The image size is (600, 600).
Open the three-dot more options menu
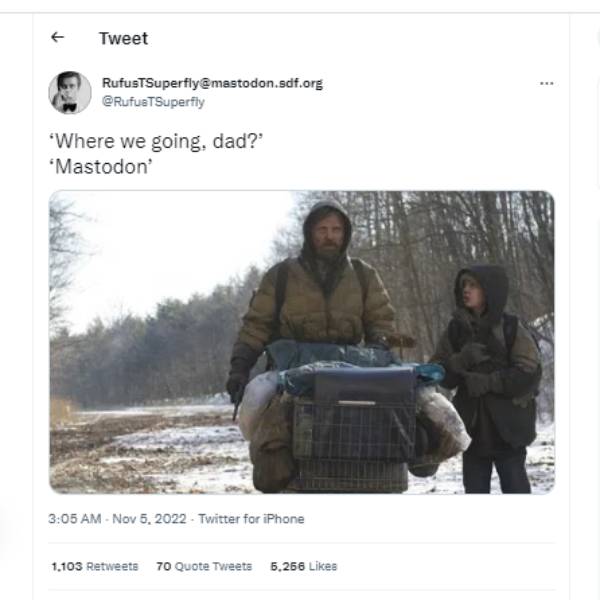(x=546, y=83)
